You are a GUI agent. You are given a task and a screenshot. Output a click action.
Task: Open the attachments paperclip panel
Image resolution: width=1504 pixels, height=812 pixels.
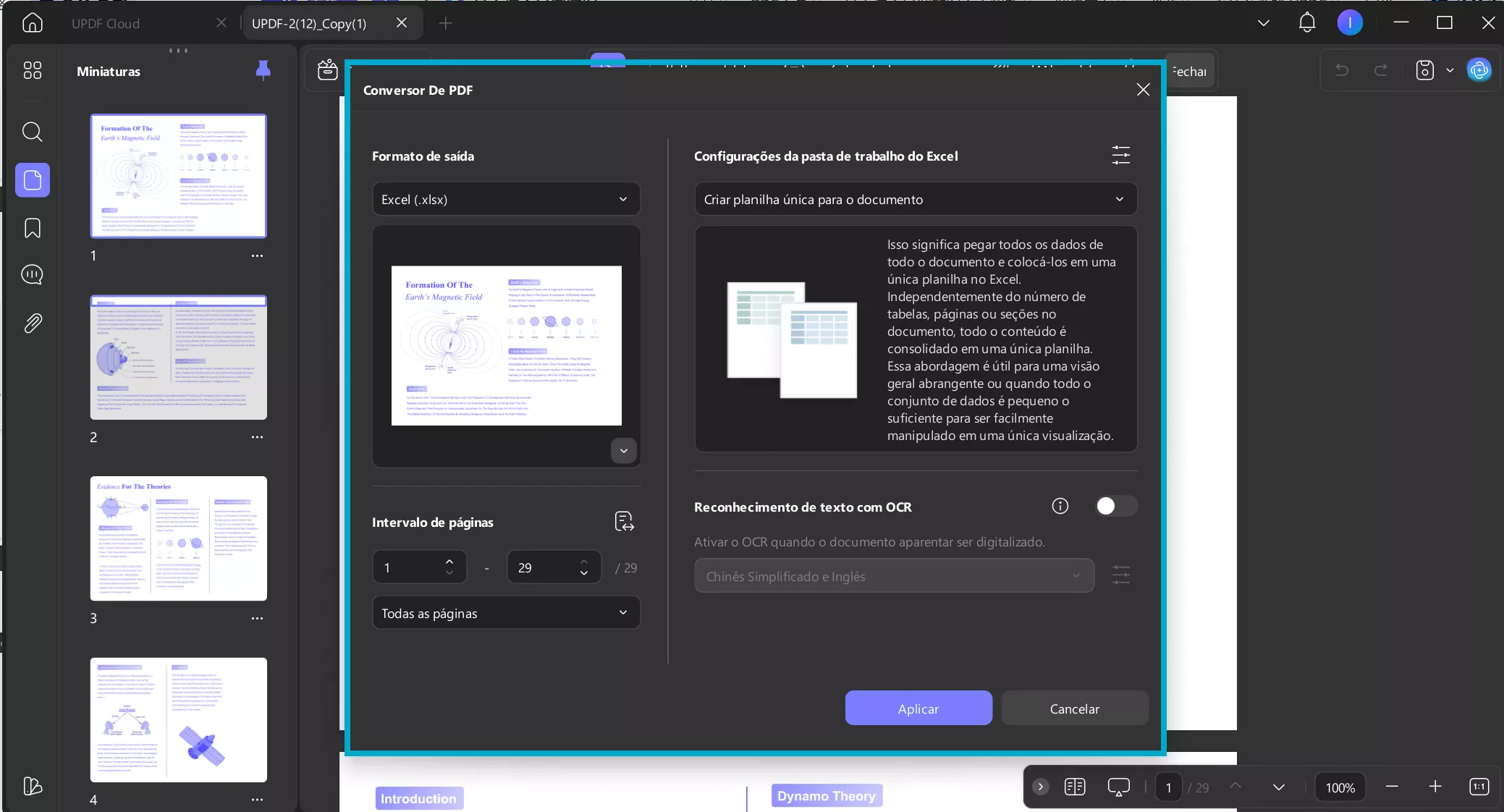point(32,323)
